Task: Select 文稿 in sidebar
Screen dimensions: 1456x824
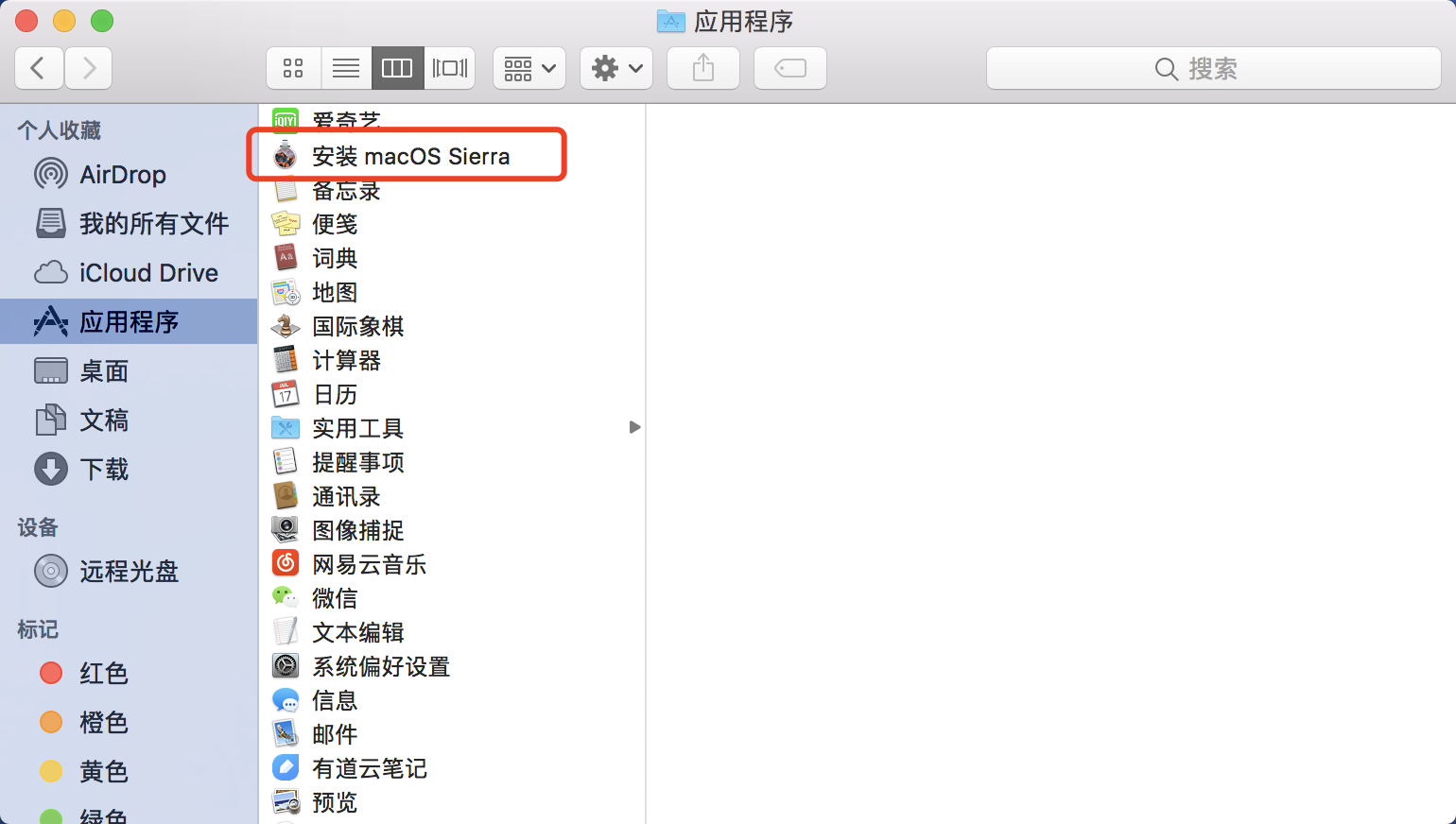Action: (x=103, y=421)
